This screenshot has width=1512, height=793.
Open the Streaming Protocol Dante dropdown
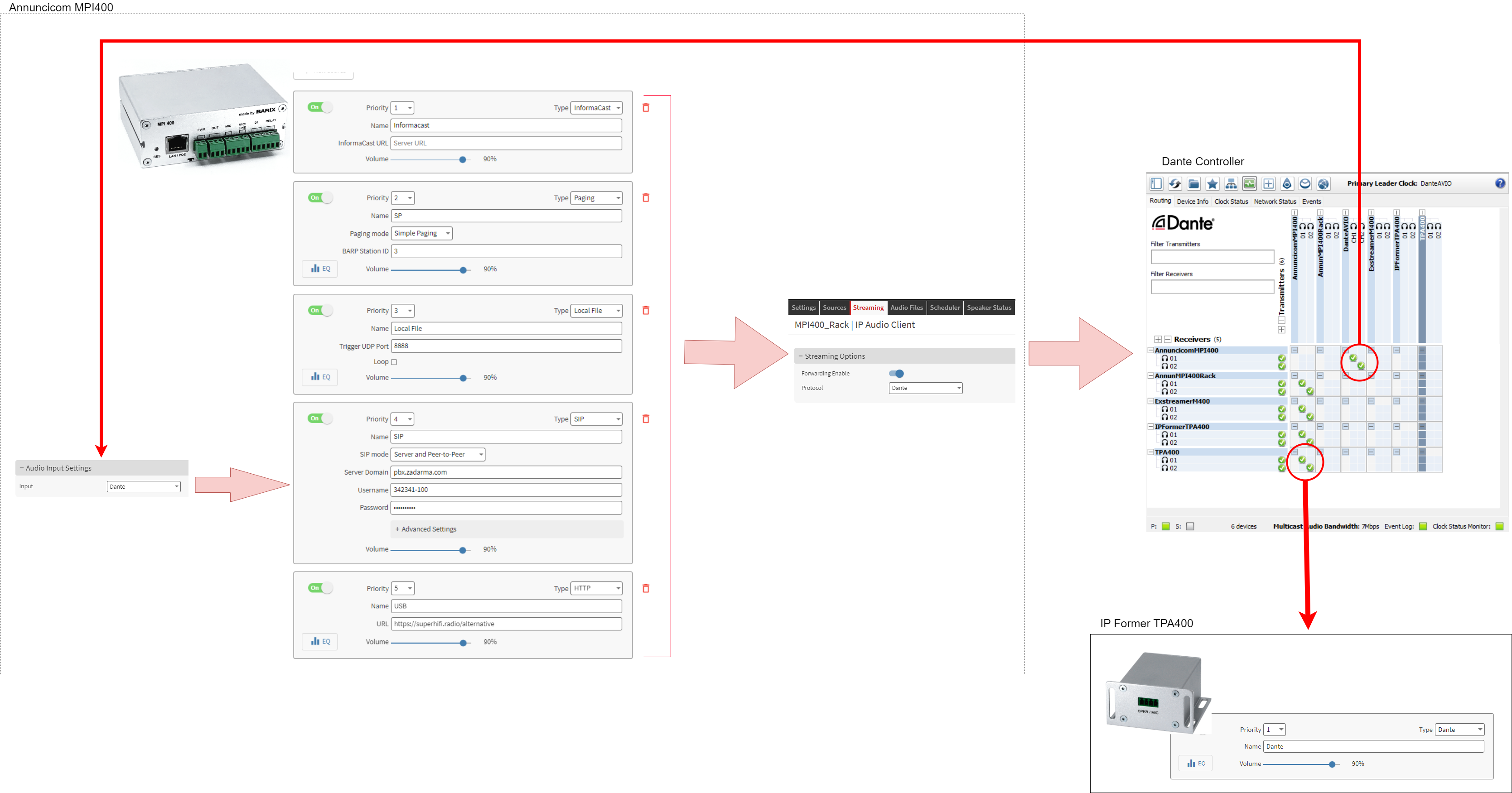pos(925,388)
